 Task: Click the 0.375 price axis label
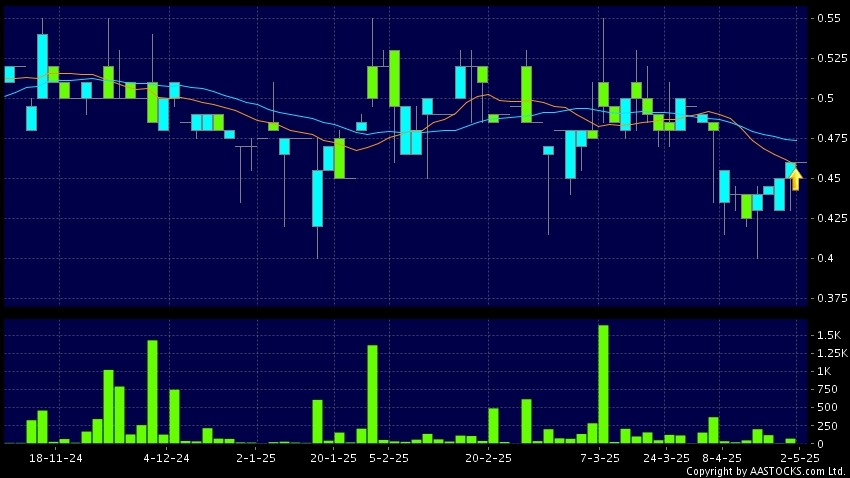pyautogui.click(x=833, y=299)
